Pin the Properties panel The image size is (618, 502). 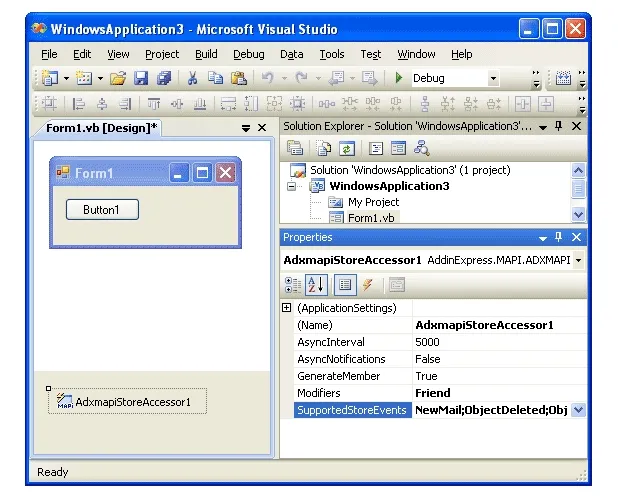(x=558, y=237)
